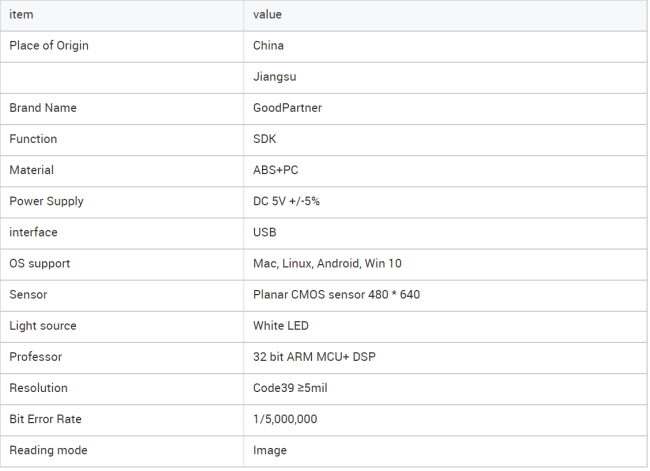The width and height of the screenshot is (650, 471).
Task: Click the 'Code39 ≥5mil' resolution value
Action: (x=290, y=388)
